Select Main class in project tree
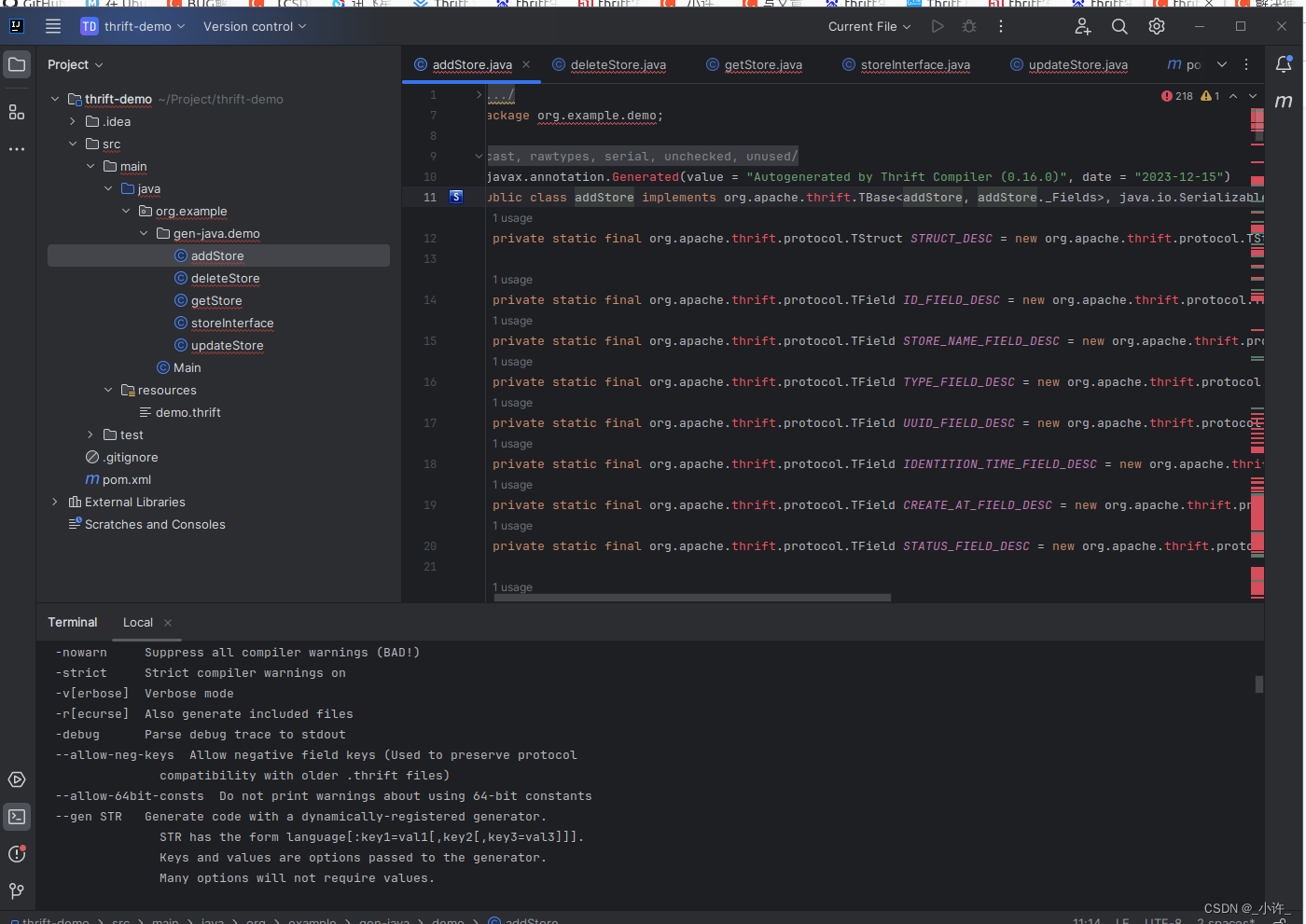Screen dimensions: 1306x924 click(x=187, y=367)
